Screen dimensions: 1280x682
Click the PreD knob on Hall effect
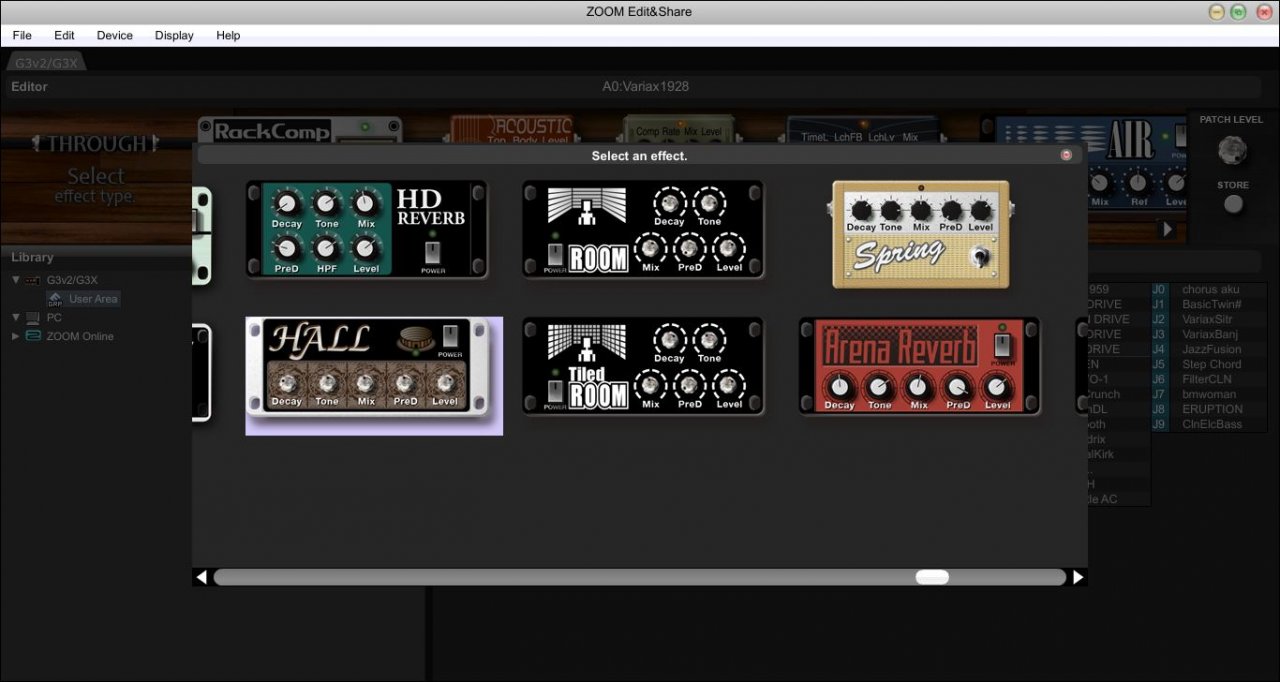click(405, 381)
